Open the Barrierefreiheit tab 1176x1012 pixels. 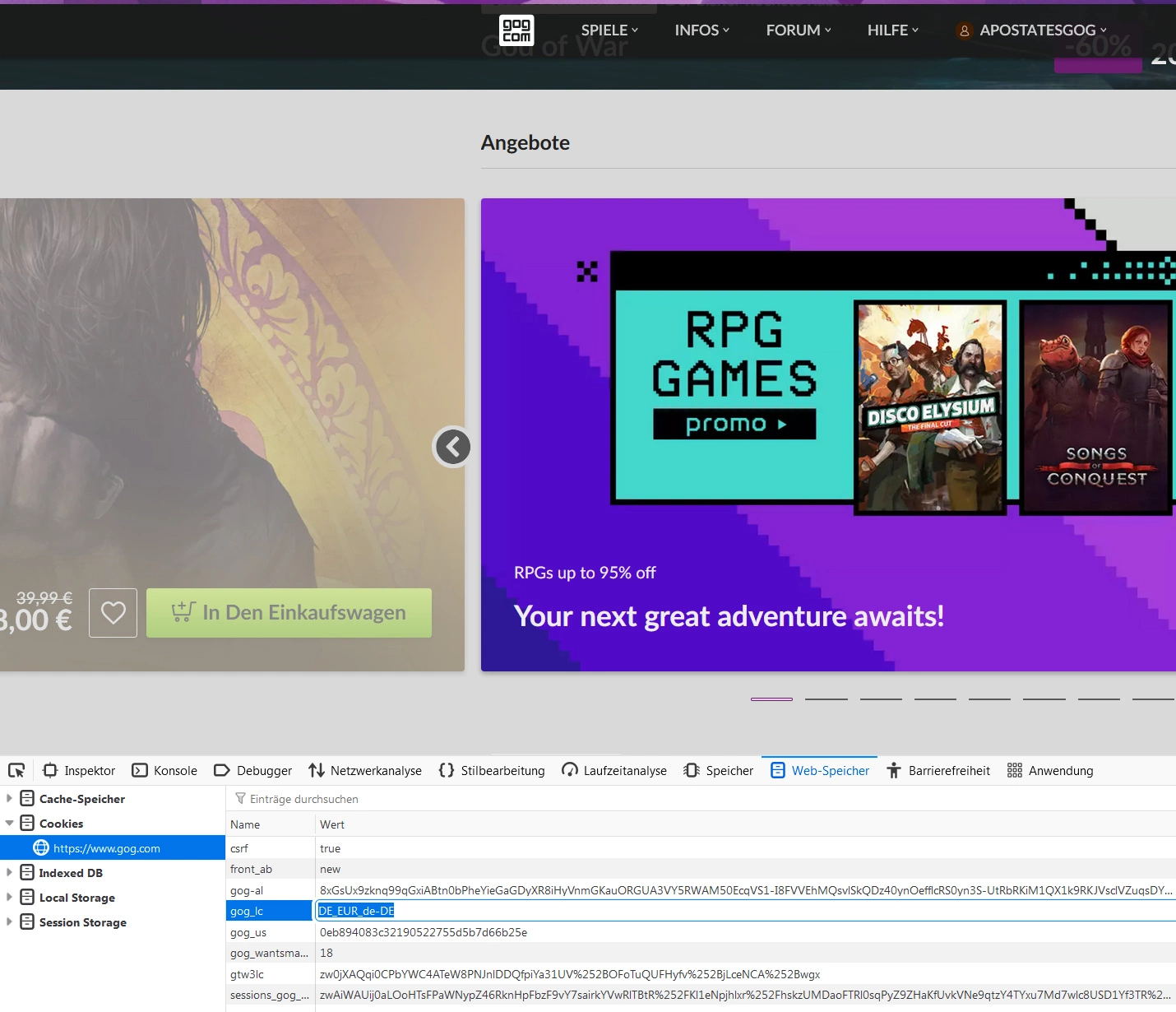pyautogui.click(x=938, y=770)
